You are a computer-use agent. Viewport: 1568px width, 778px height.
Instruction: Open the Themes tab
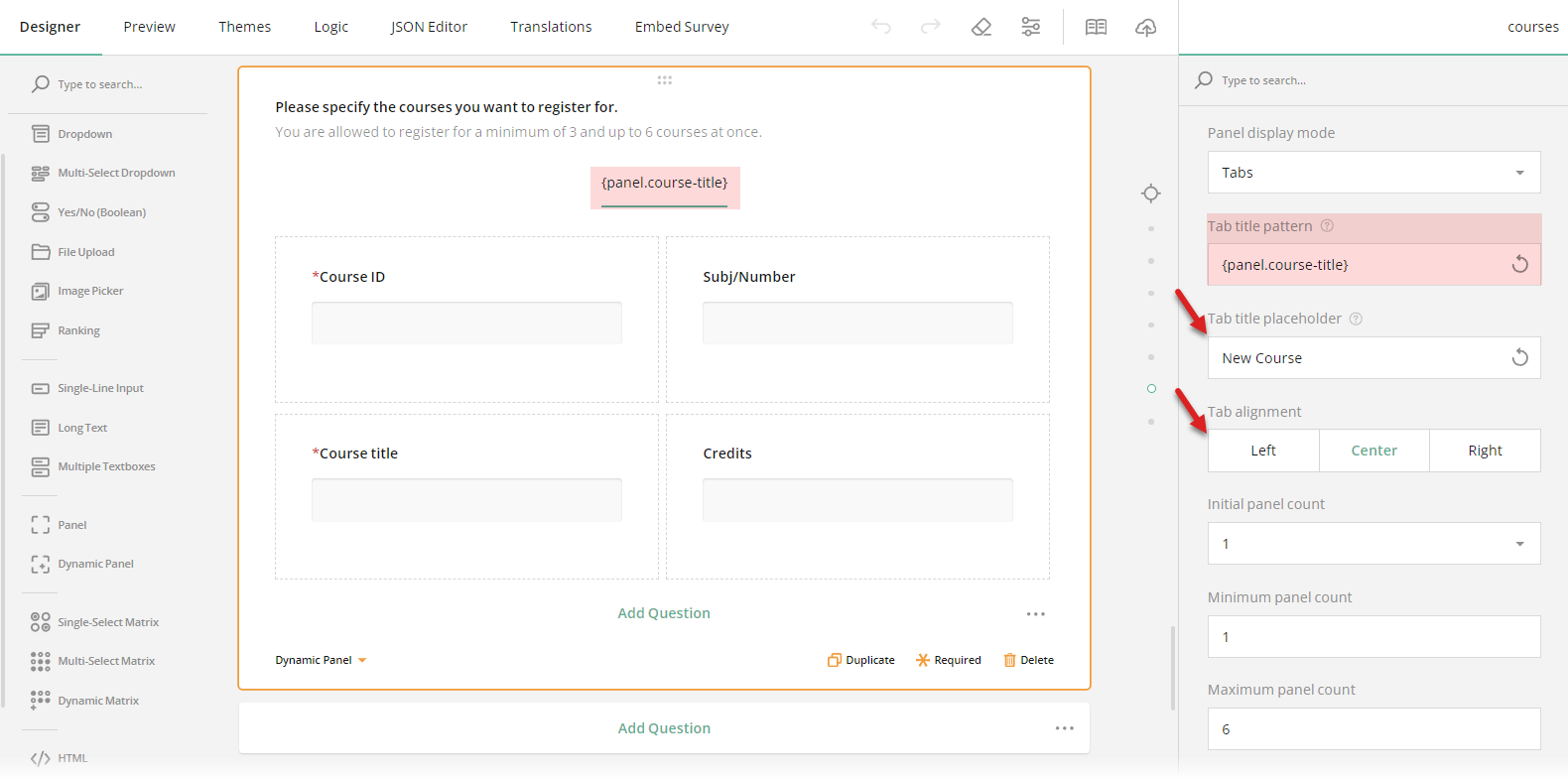coord(244,27)
